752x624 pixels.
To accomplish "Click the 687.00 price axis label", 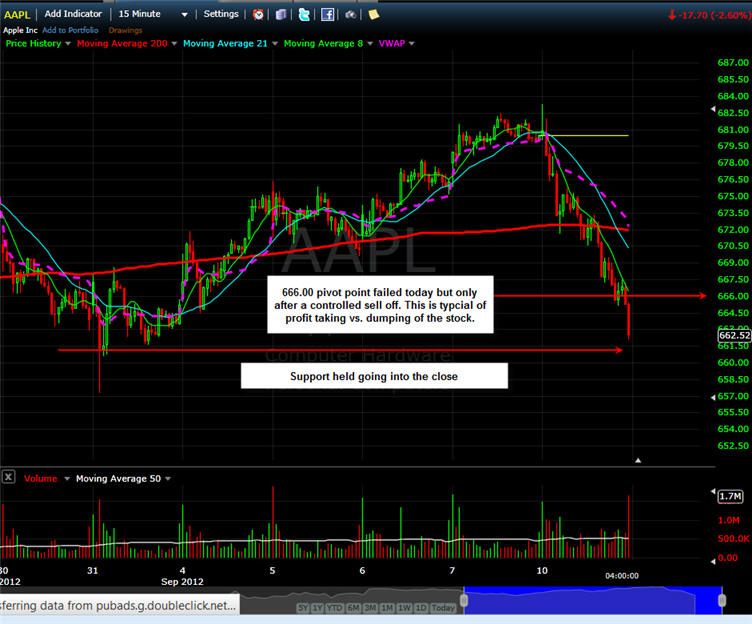I will pyautogui.click(x=733, y=62).
